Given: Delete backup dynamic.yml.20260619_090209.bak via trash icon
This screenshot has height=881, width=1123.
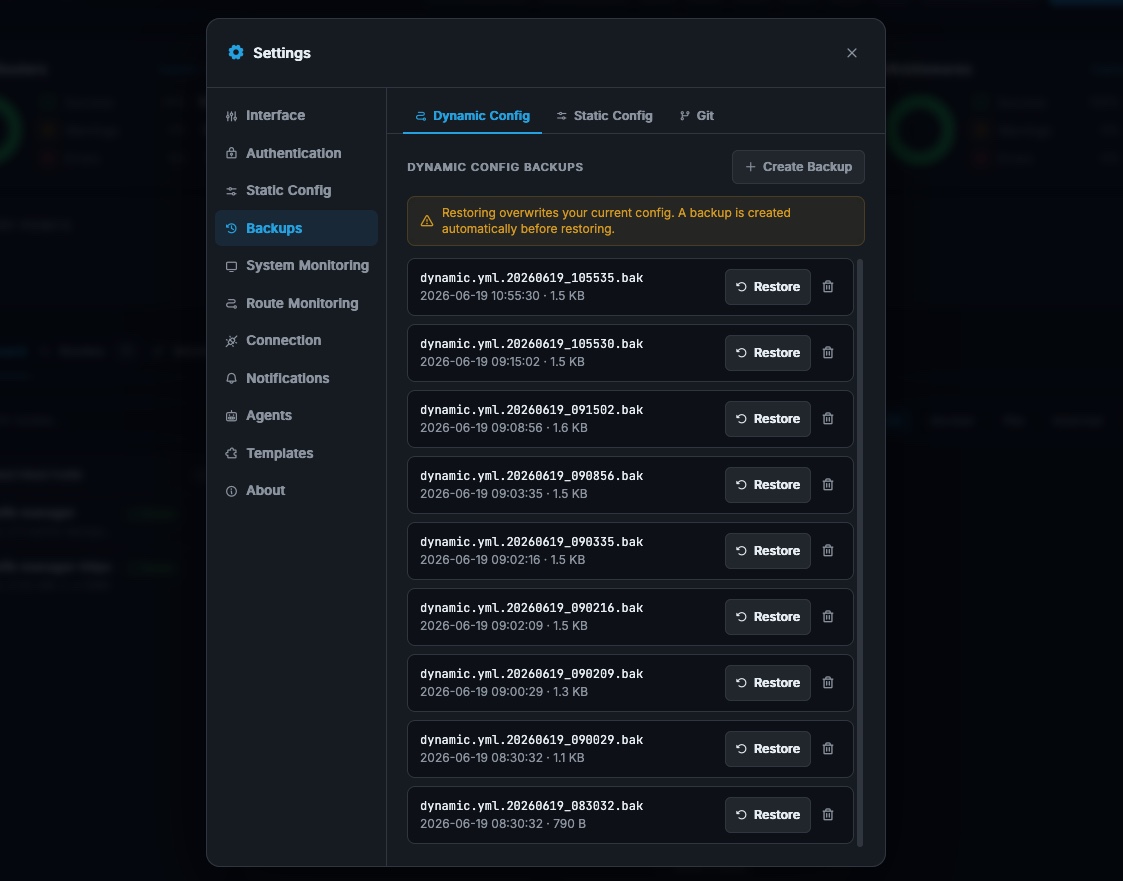Looking at the screenshot, I should (x=827, y=682).
